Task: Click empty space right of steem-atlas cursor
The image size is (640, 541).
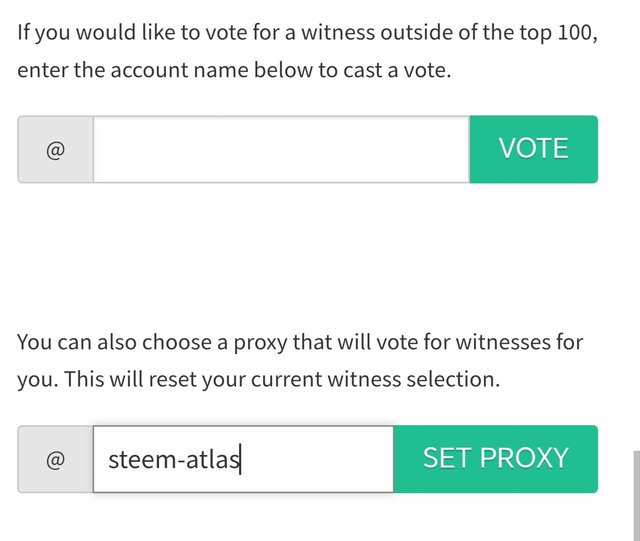Action: [x=315, y=459]
